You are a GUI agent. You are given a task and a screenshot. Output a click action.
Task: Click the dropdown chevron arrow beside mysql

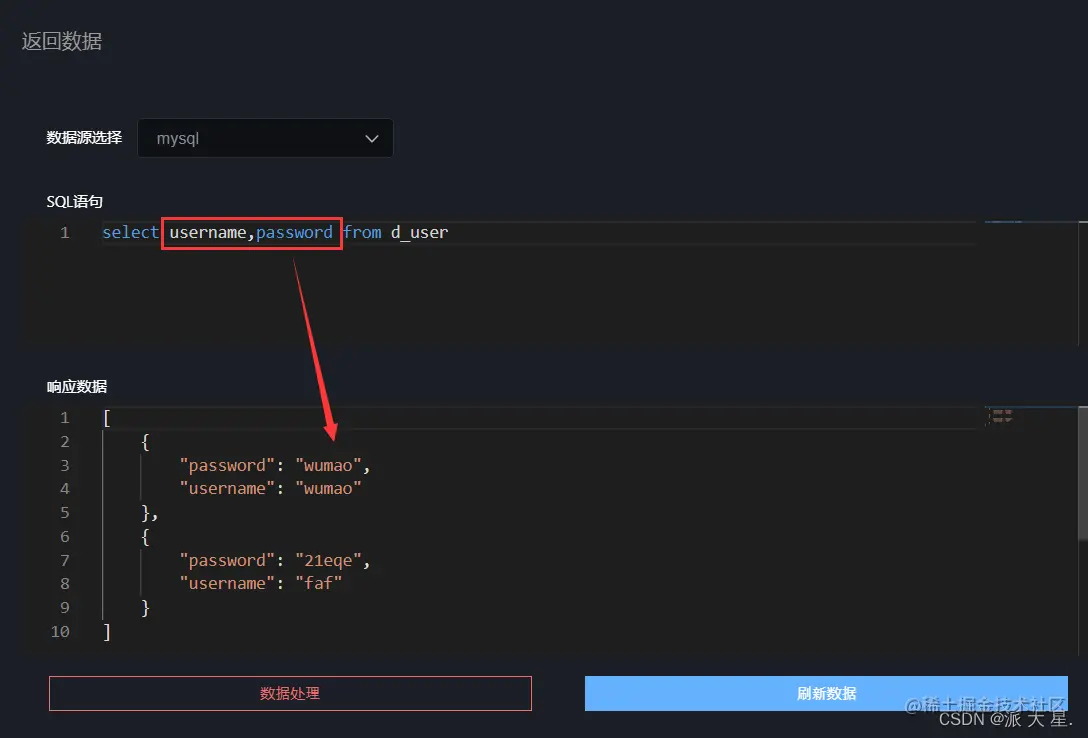coord(372,139)
